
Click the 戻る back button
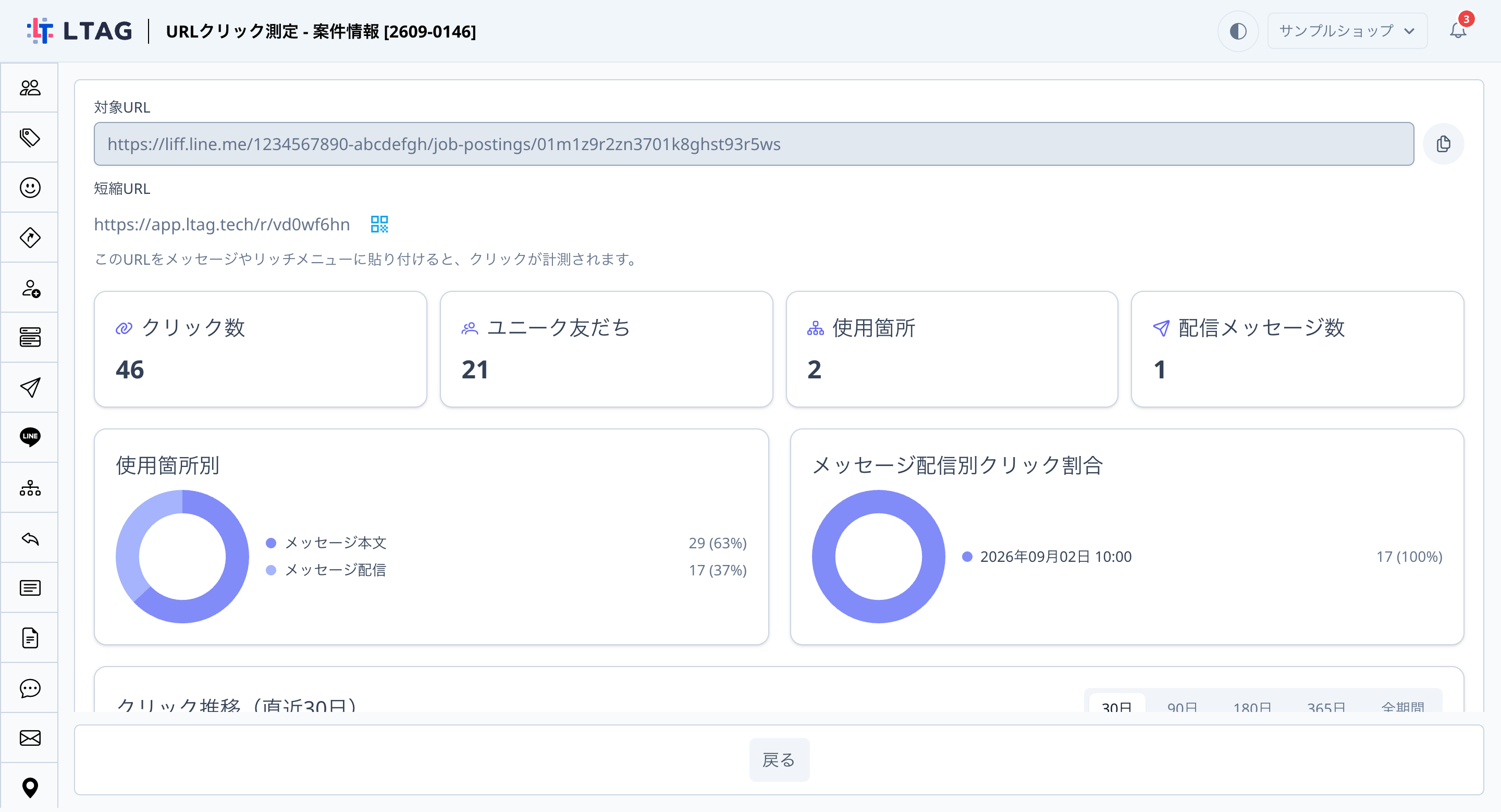click(779, 759)
